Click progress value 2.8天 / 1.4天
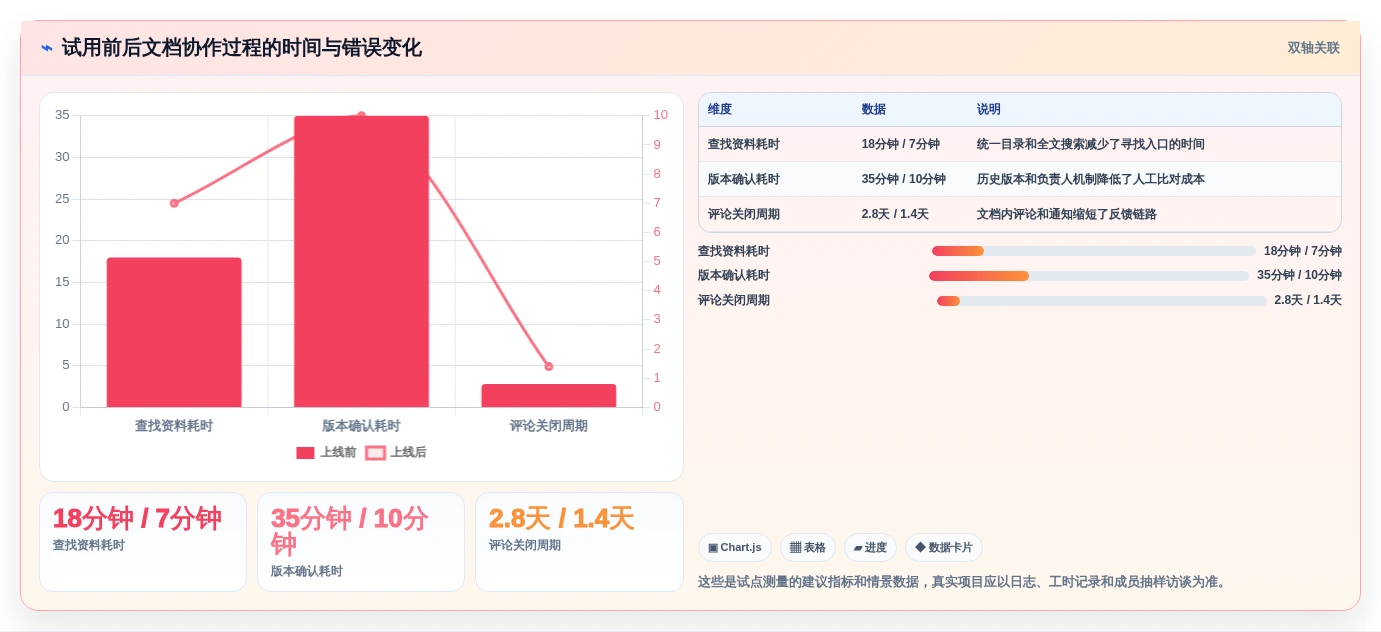 (x=1308, y=300)
